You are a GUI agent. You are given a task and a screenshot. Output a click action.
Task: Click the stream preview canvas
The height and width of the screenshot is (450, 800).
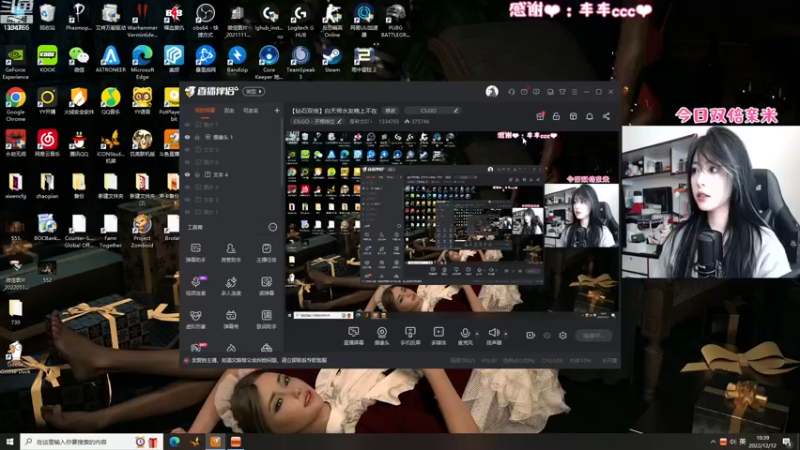click(452, 224)
